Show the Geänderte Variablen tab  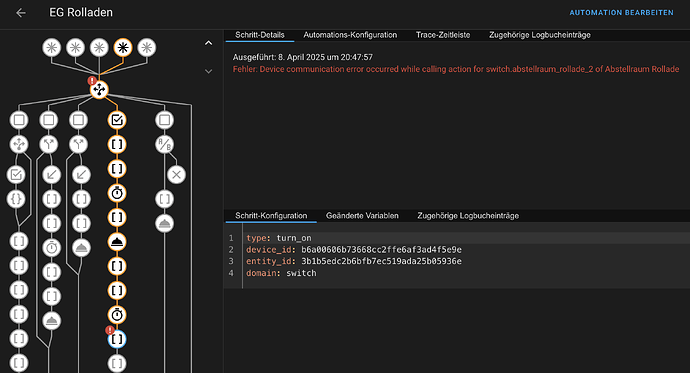point(362,216)
